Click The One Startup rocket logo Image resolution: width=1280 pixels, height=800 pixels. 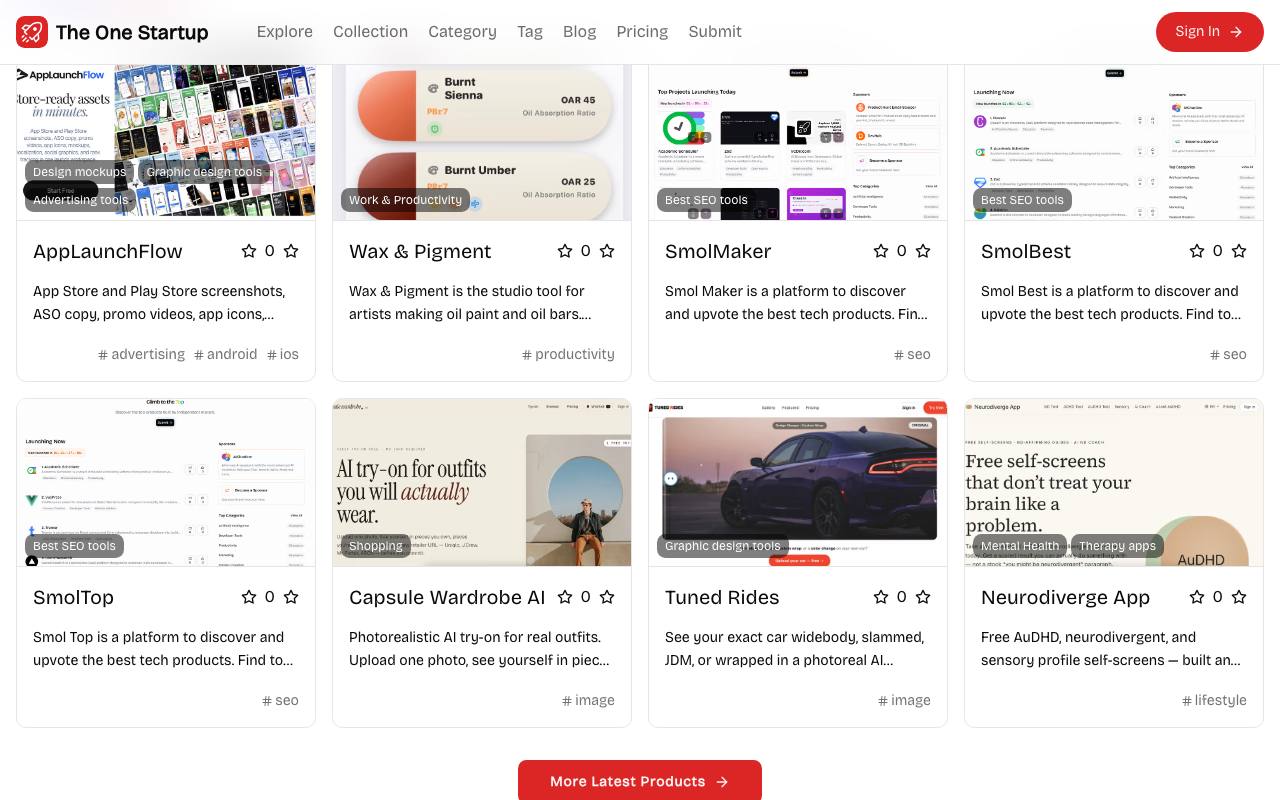click(x=32, y=32)
